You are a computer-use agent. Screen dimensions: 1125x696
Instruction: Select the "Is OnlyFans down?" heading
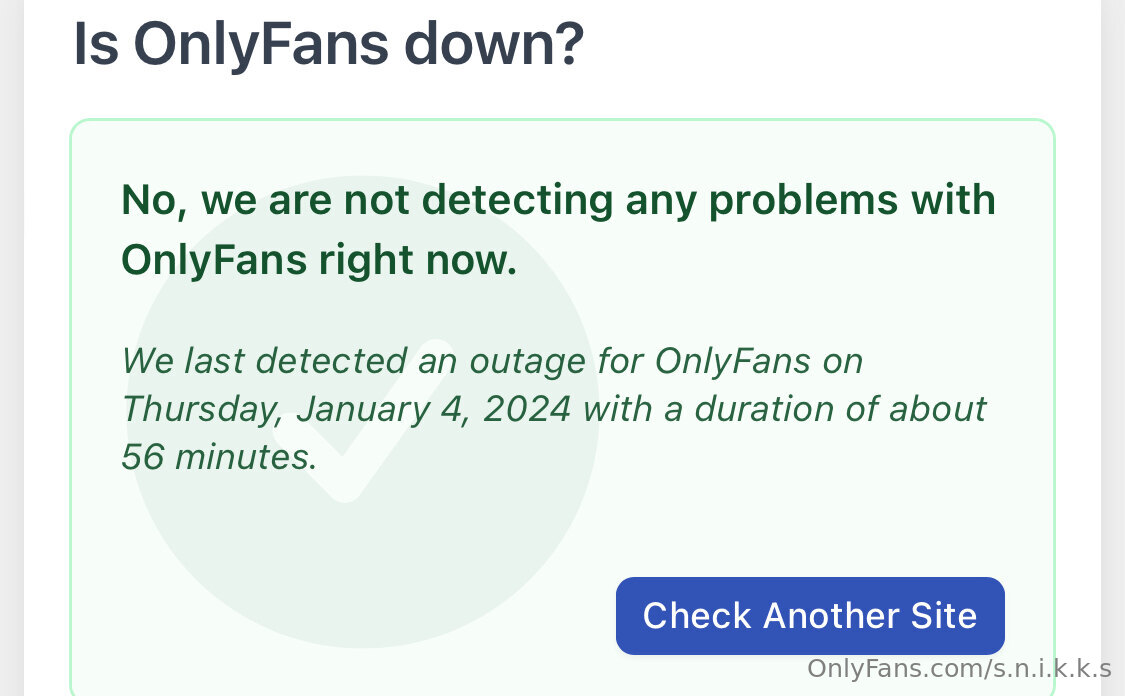pos(329,44)
